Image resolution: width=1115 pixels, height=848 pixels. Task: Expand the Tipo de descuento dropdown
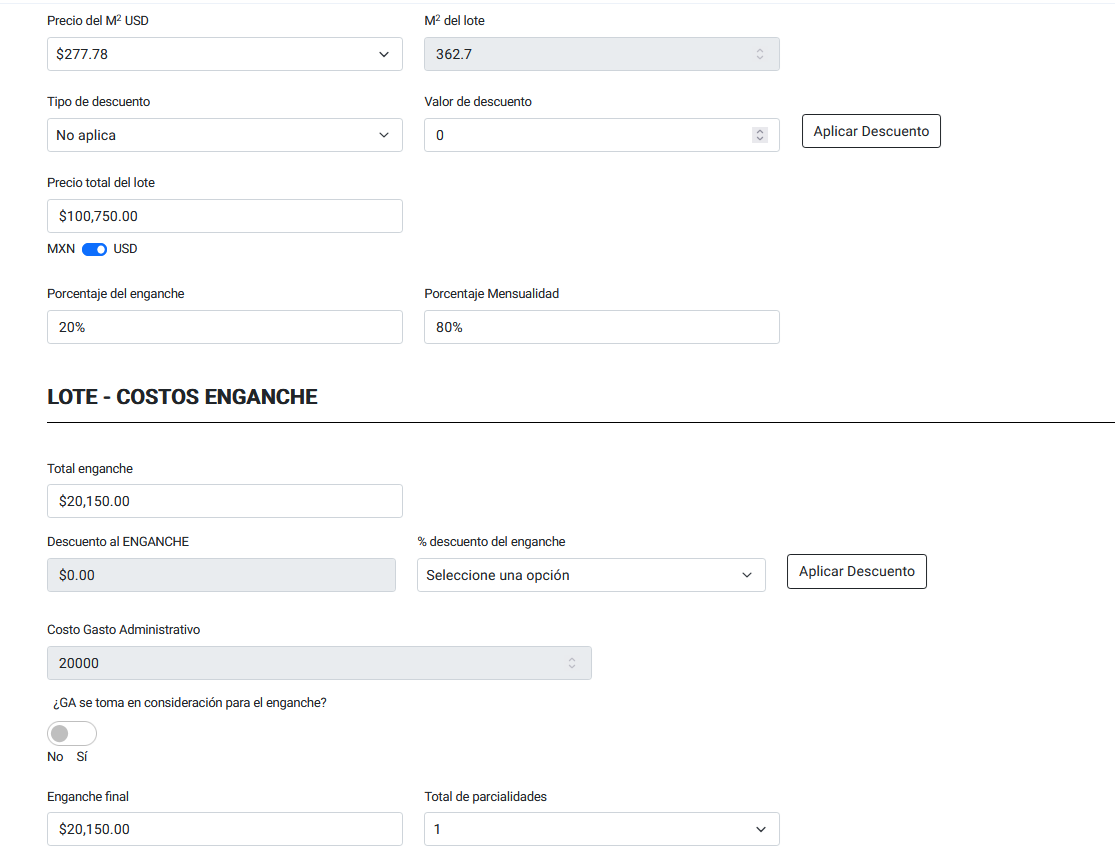pyautogui.click(x=224, y=135)
